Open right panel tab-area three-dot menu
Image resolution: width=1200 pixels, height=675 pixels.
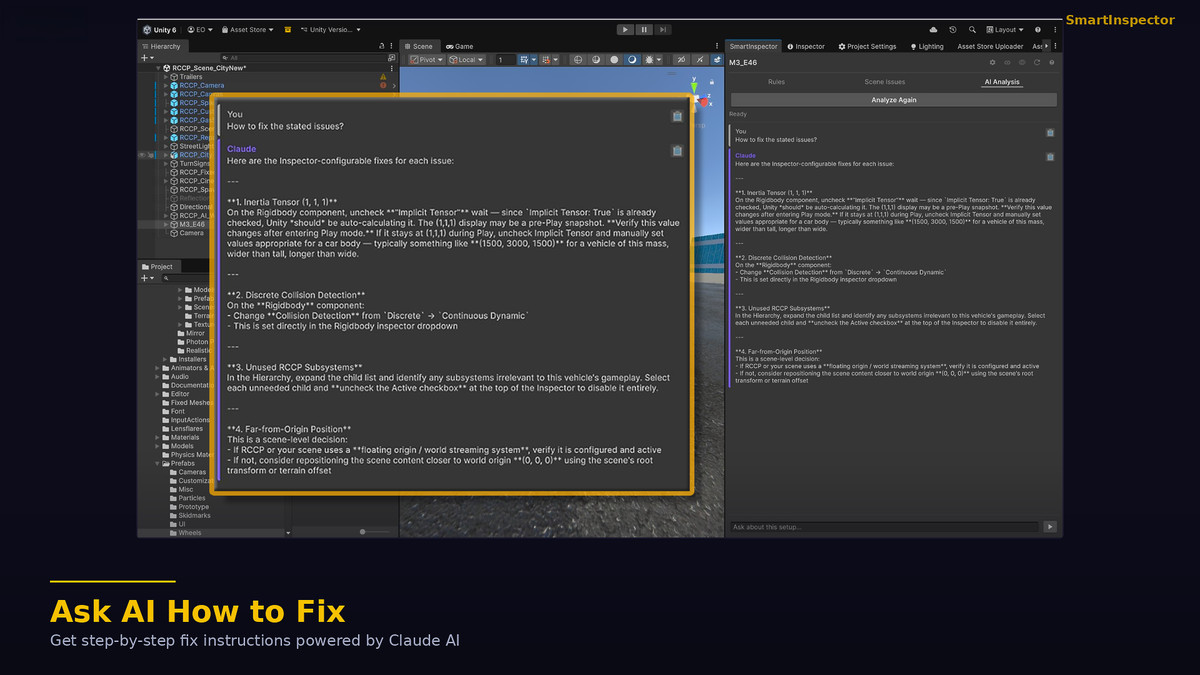tap(1053, 46)
